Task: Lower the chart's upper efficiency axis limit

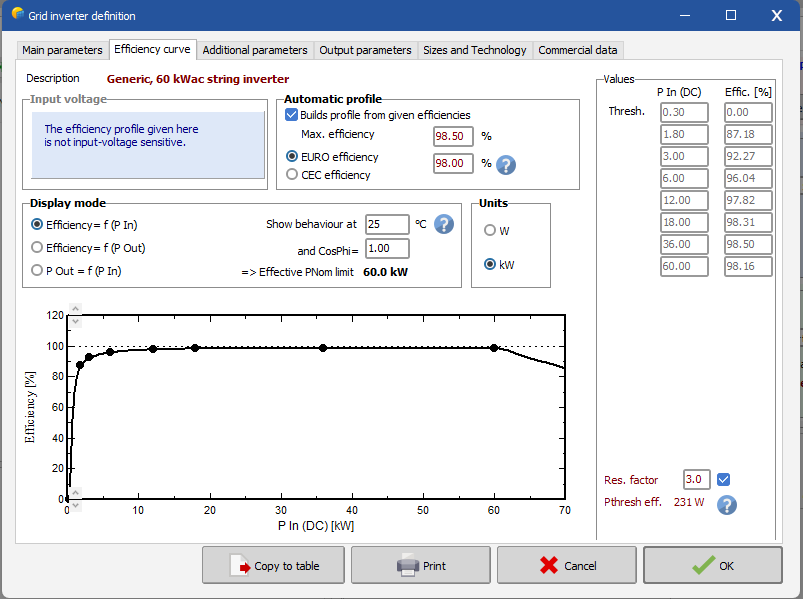Action: (x=75, y=322)
